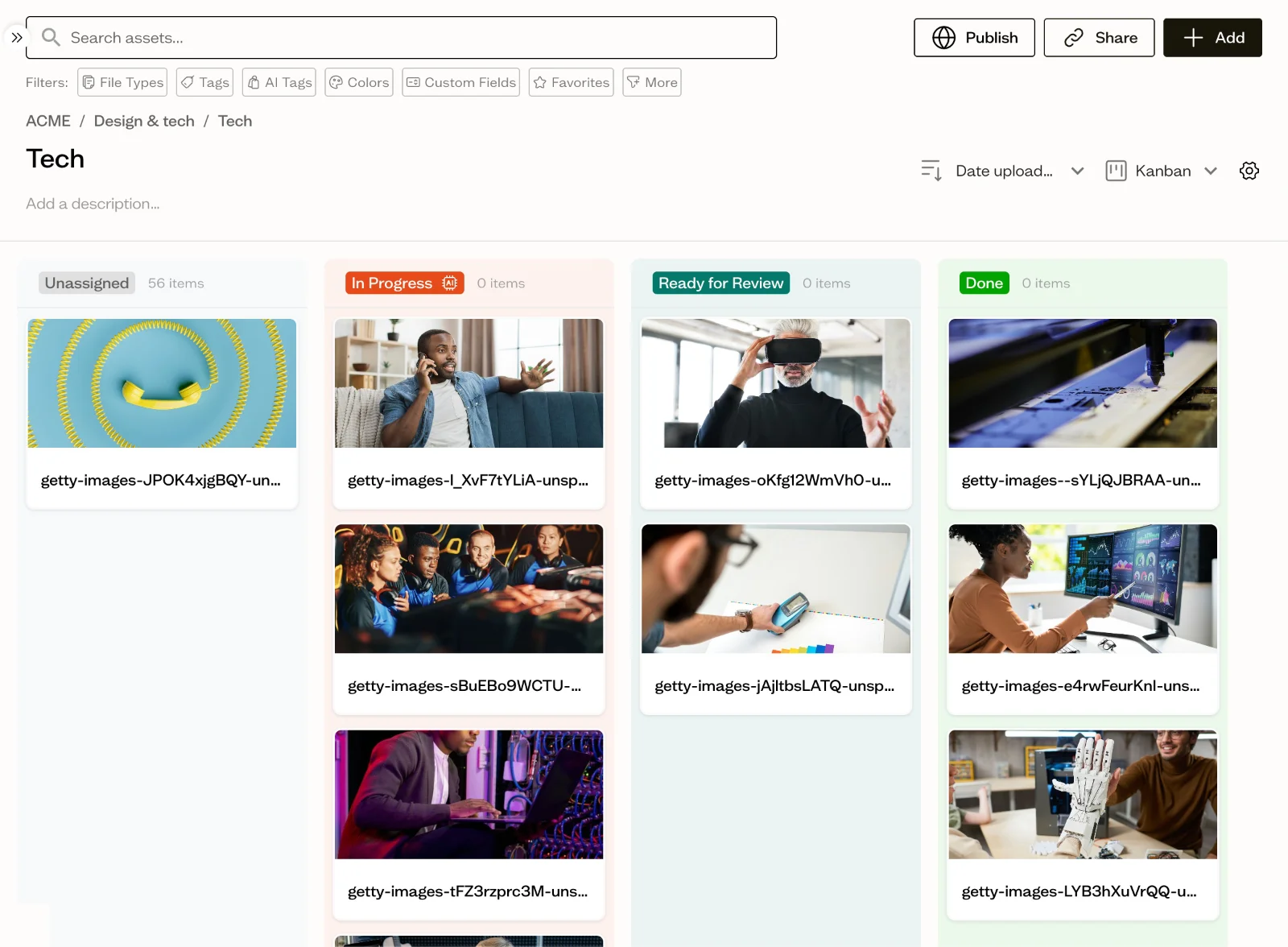1288x947 pixels.
Task: Focus the Search assets field
Action: (401, 38)
